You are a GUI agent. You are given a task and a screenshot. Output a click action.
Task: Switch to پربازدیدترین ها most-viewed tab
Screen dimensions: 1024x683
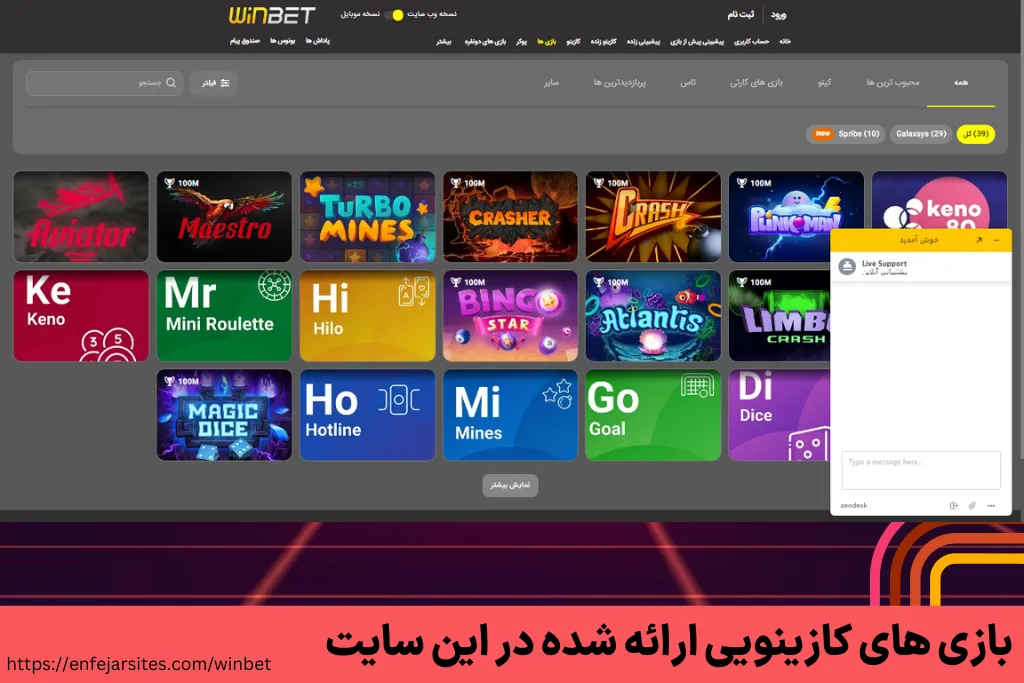(619, 82)
